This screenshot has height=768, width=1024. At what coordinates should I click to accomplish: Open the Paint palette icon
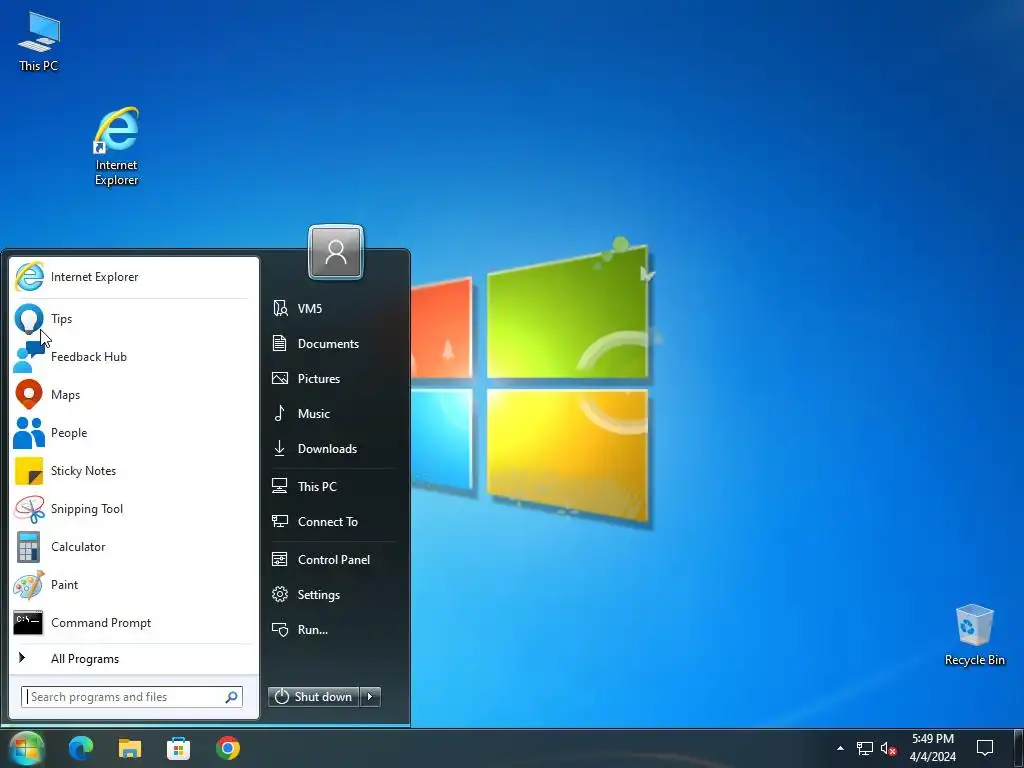coord(29,585)
